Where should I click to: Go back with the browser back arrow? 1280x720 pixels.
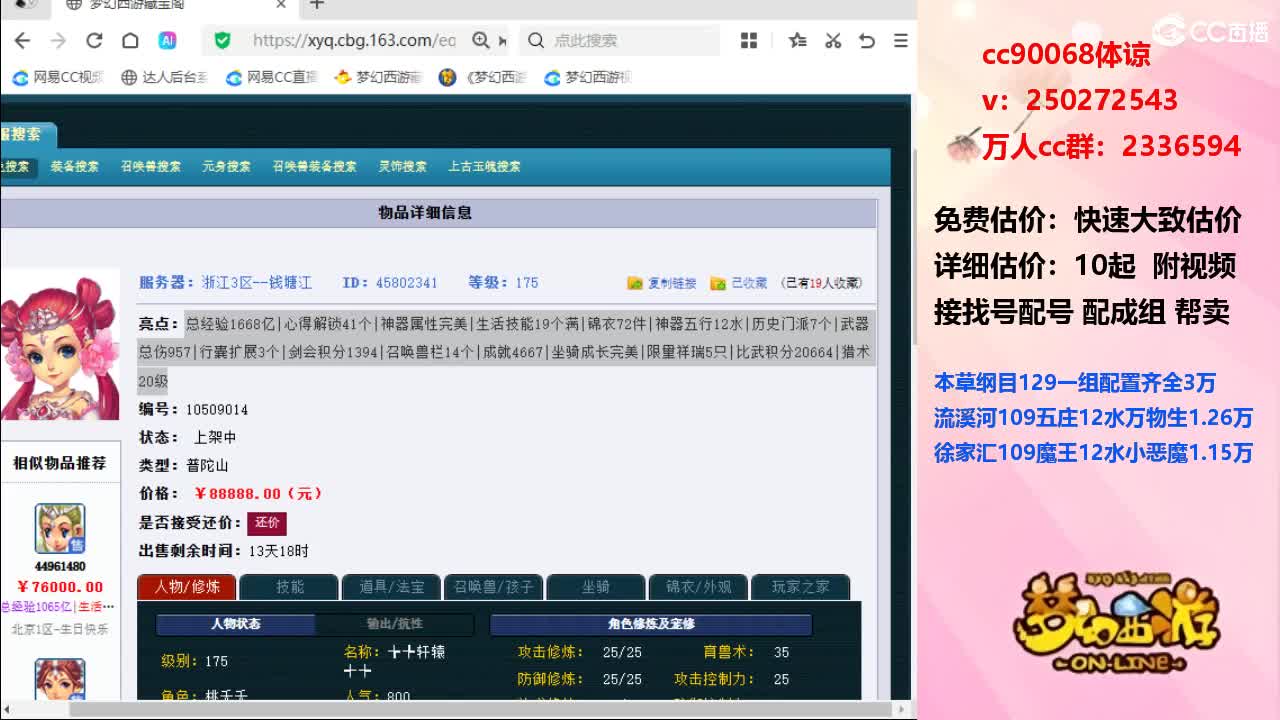[22, 40]
